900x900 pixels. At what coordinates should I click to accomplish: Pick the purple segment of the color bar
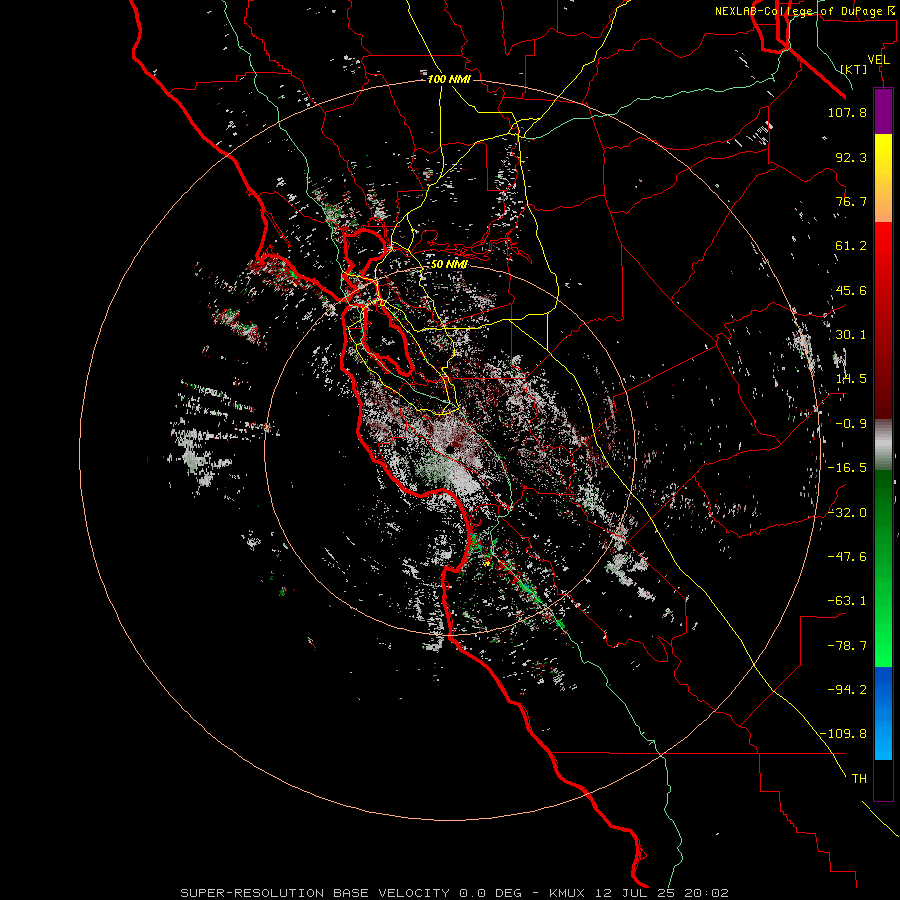(883, 111)
